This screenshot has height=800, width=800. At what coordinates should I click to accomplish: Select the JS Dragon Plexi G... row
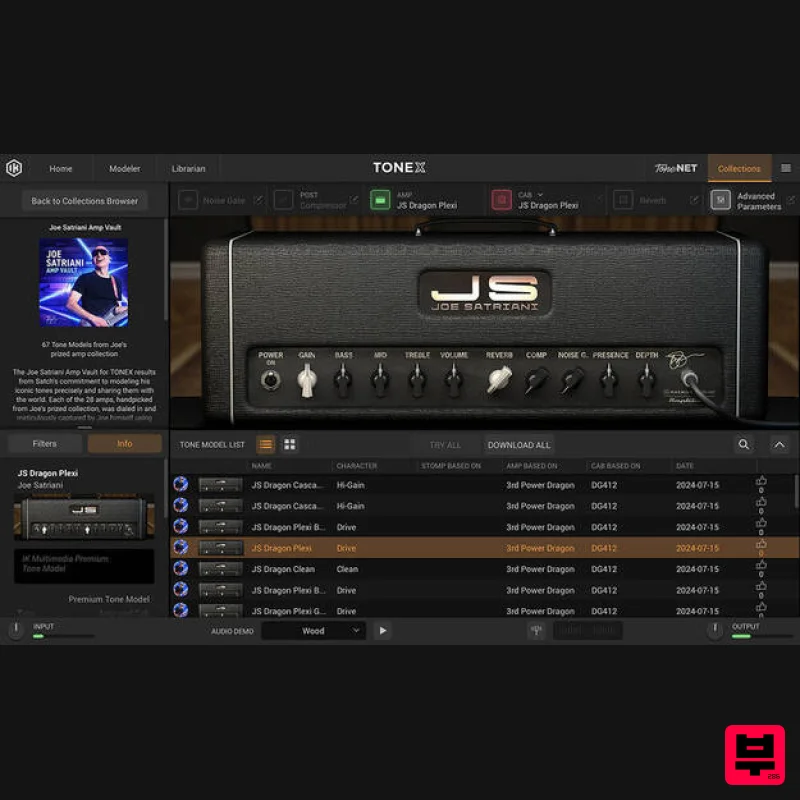click(484, 611)
